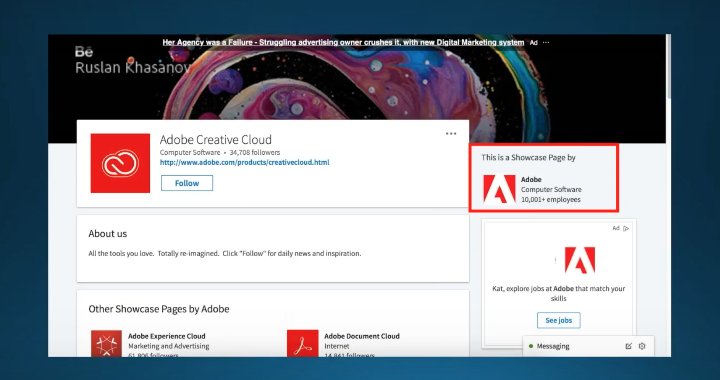Click the Adobe Creative Cloud logo
The image size is (720, 380).
pos(120,163)
